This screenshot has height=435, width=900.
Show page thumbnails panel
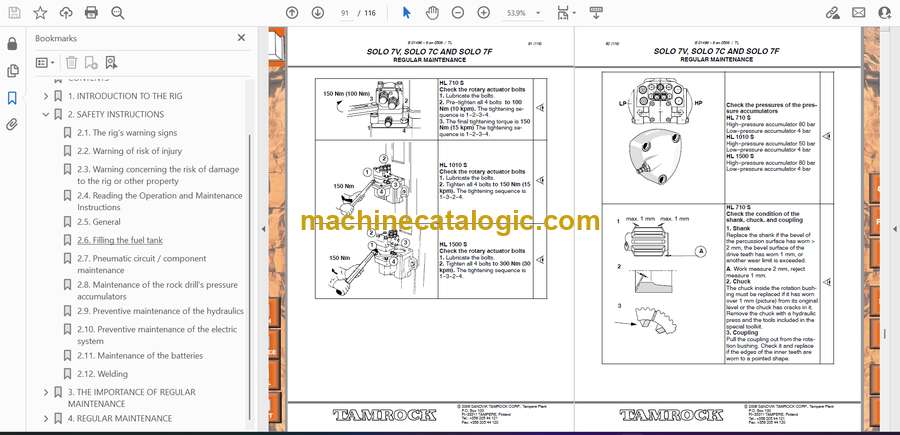click(12, 71)
